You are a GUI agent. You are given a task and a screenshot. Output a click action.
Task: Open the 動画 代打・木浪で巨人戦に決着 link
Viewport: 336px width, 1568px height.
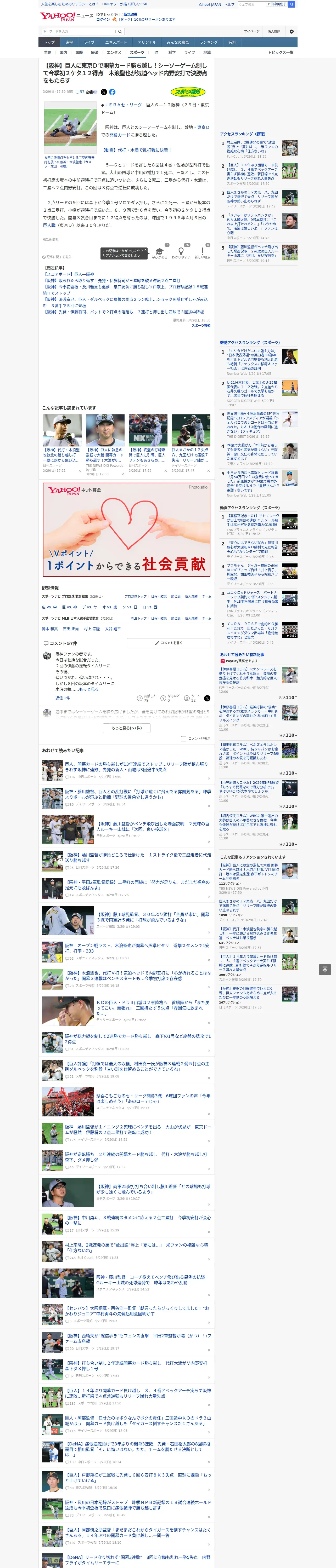pyautogui.click(x=136, y=150)
